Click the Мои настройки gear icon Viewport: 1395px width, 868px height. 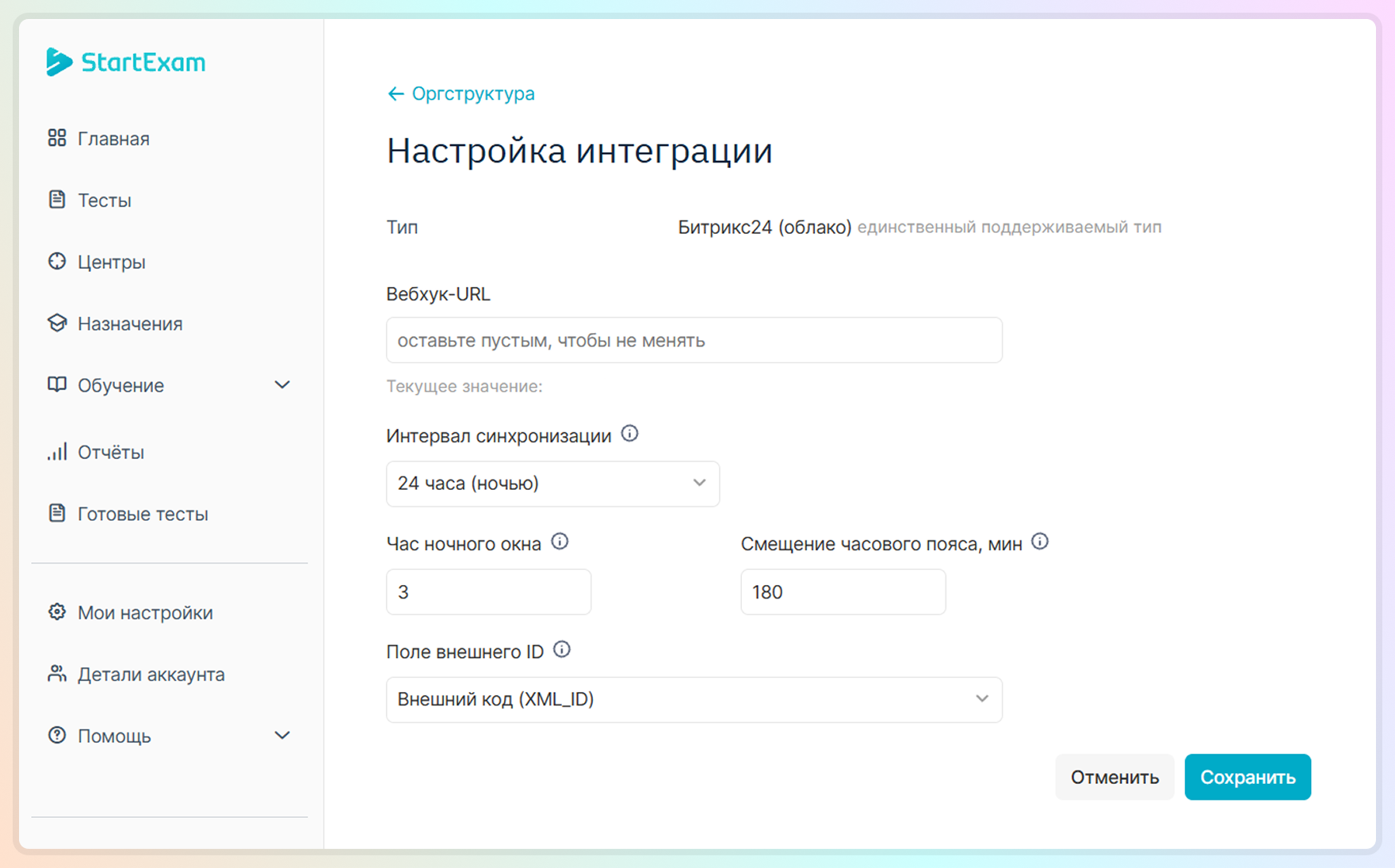57,612
